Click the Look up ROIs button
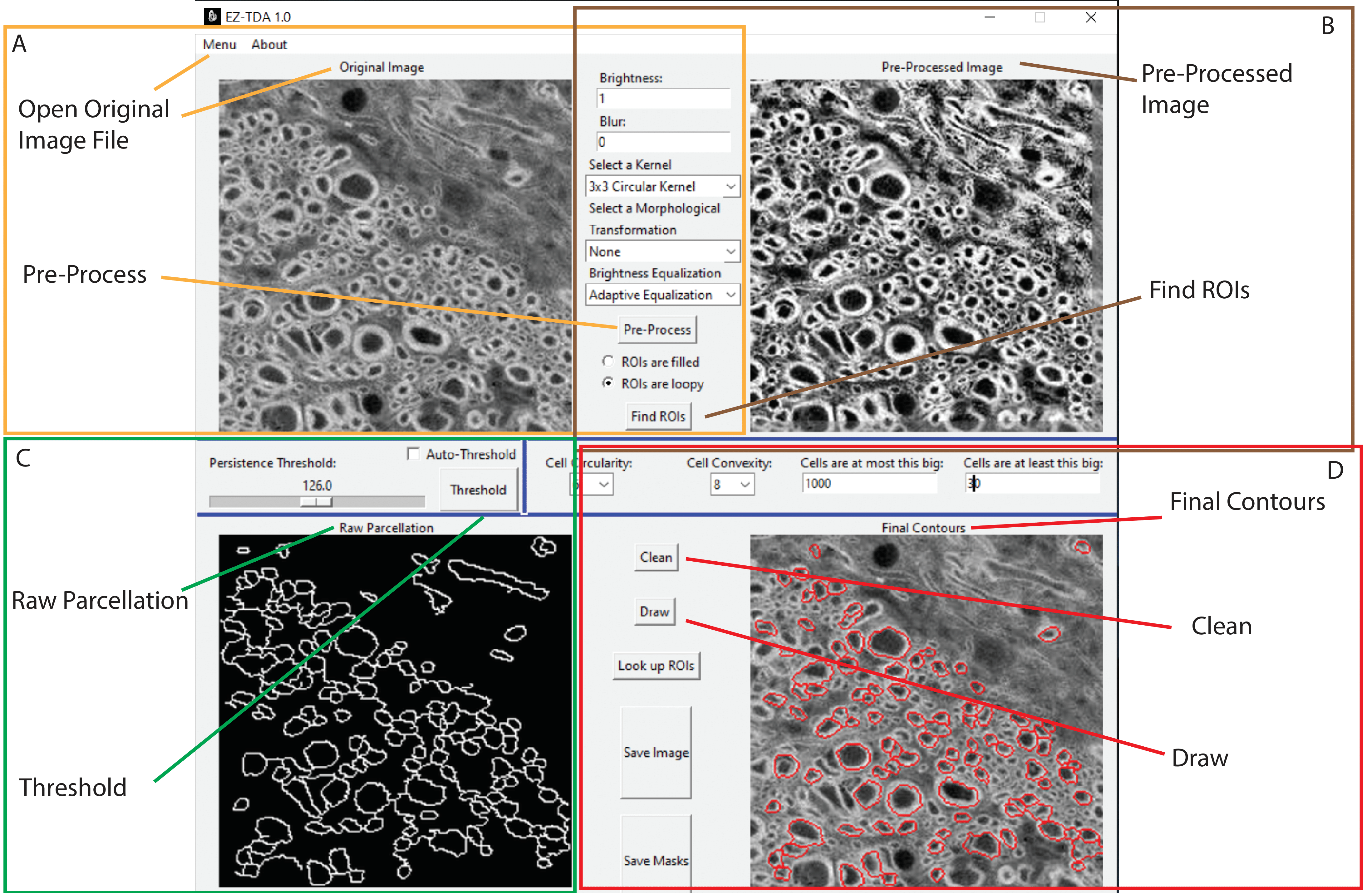Image resolution: width=1372 pixels, height=893 pixels. point(656,666)
